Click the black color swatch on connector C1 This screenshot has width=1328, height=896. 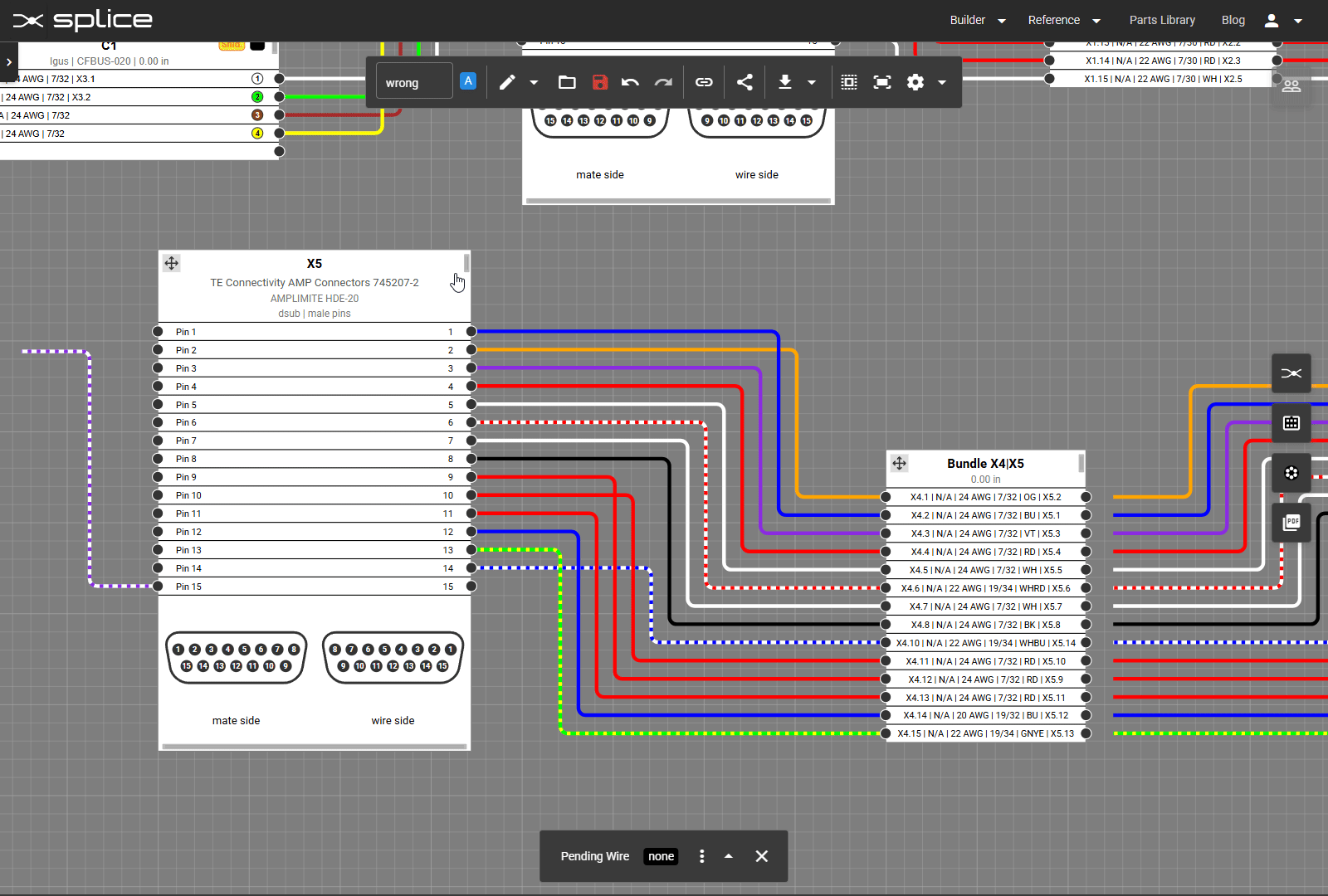257,46
